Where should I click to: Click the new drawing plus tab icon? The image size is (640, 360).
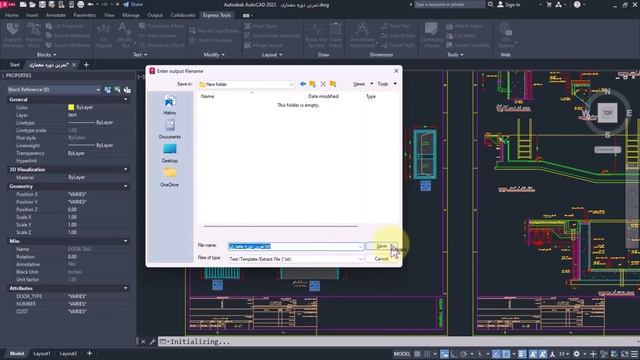86,65
